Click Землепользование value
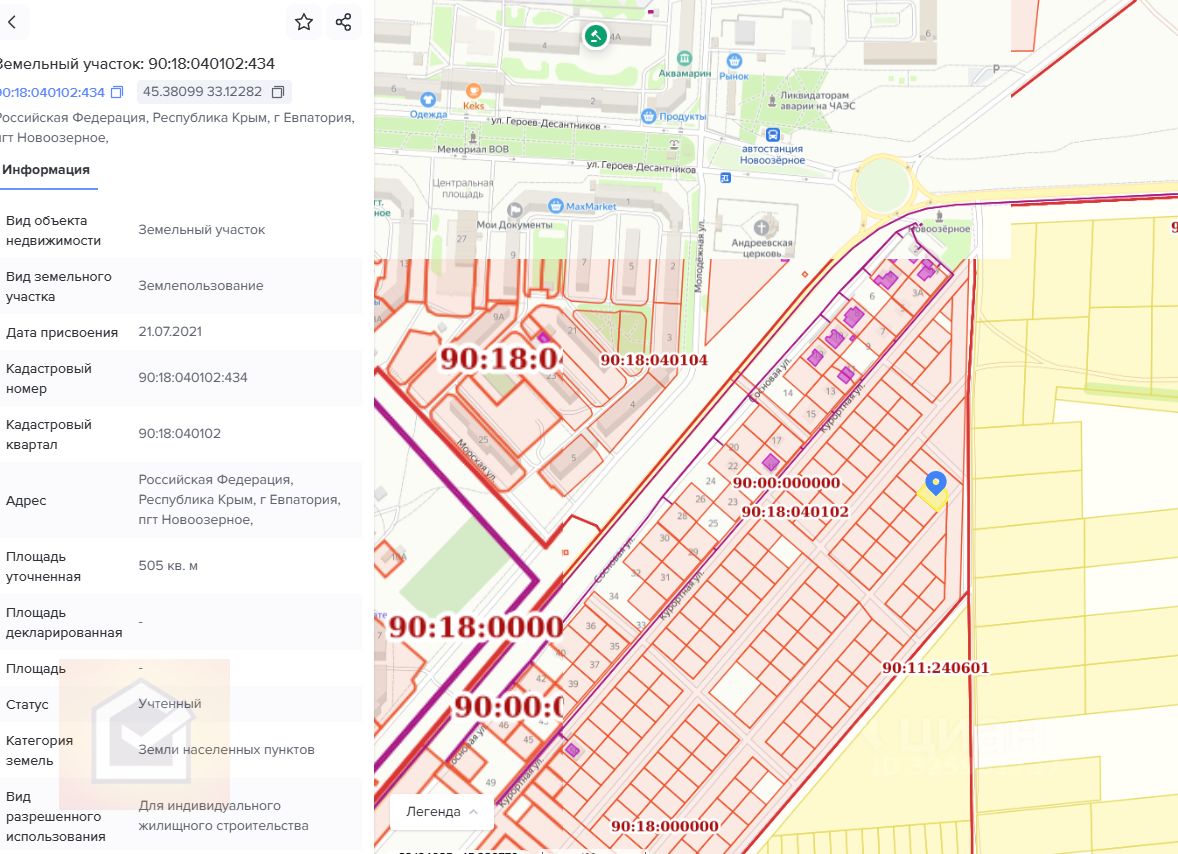Screen dimensions: 1178x854 tap(201, 285)
